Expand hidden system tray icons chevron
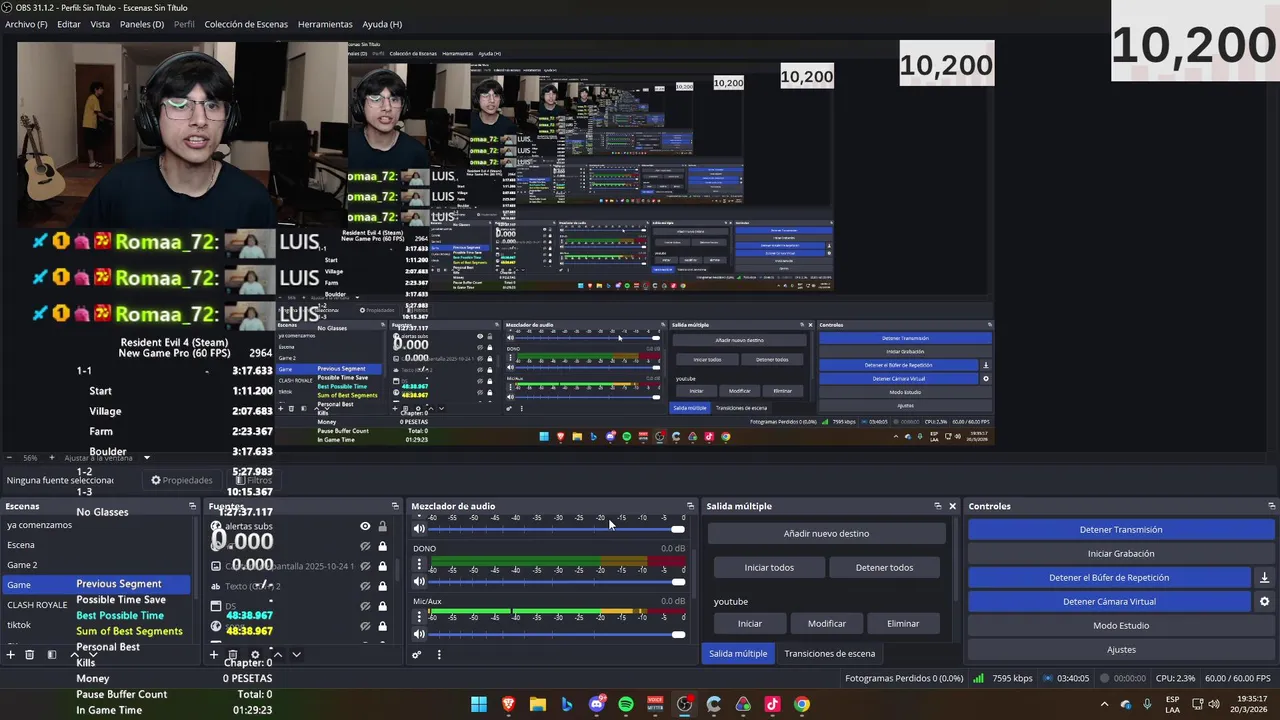The image size is (1280, 720). 1104,704
